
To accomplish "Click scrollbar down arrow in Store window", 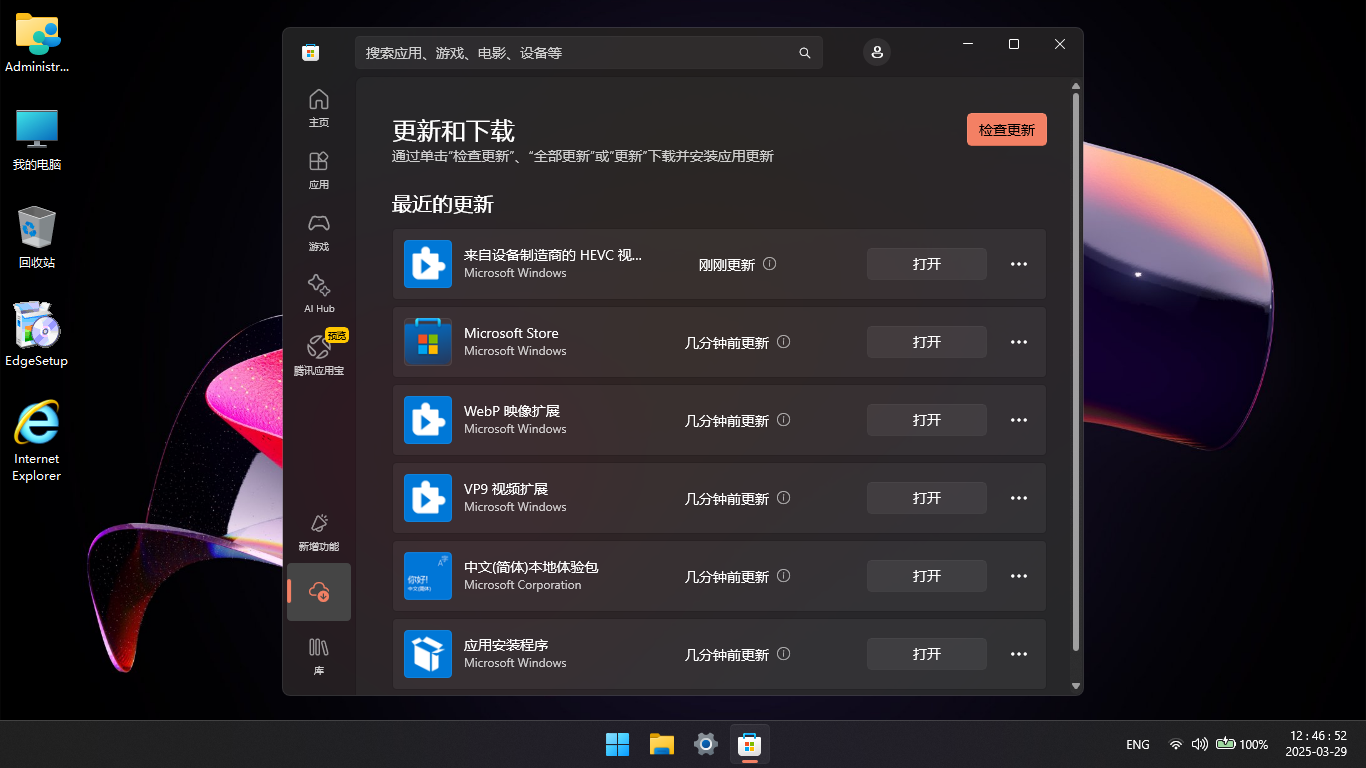I will (x=1076, y=686).
